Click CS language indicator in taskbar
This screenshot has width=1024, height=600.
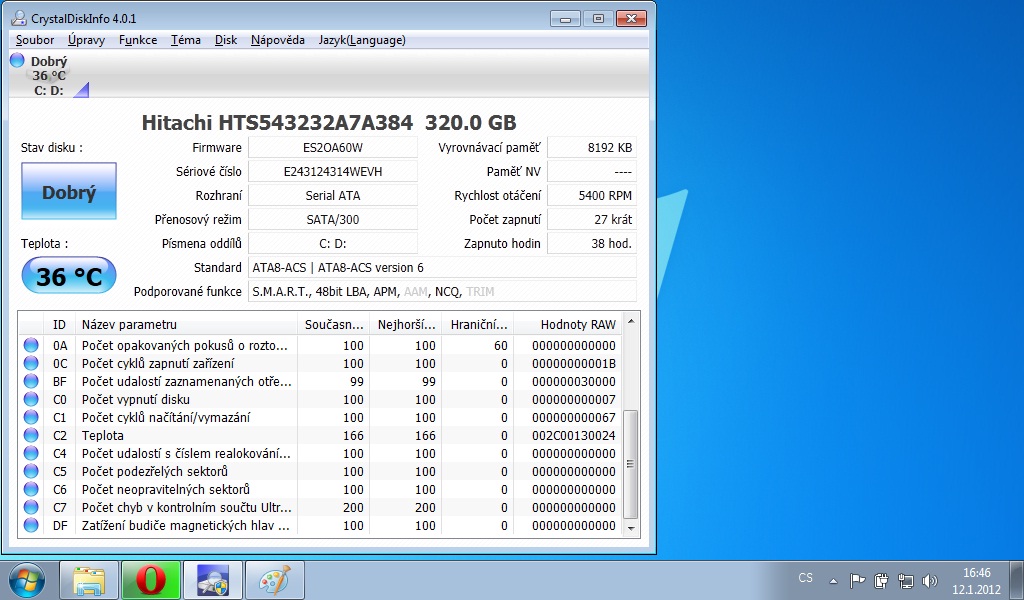click(806, 578)
